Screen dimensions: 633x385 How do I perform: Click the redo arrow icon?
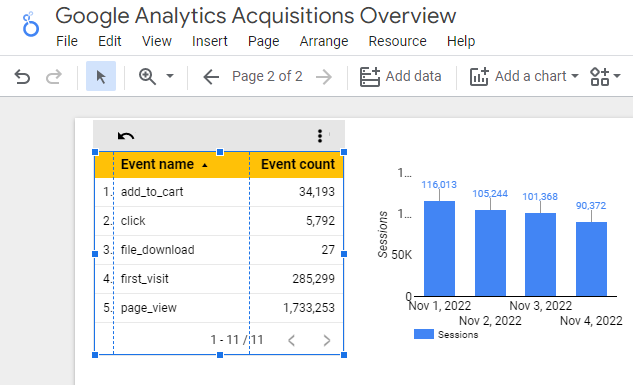[54, 76]
